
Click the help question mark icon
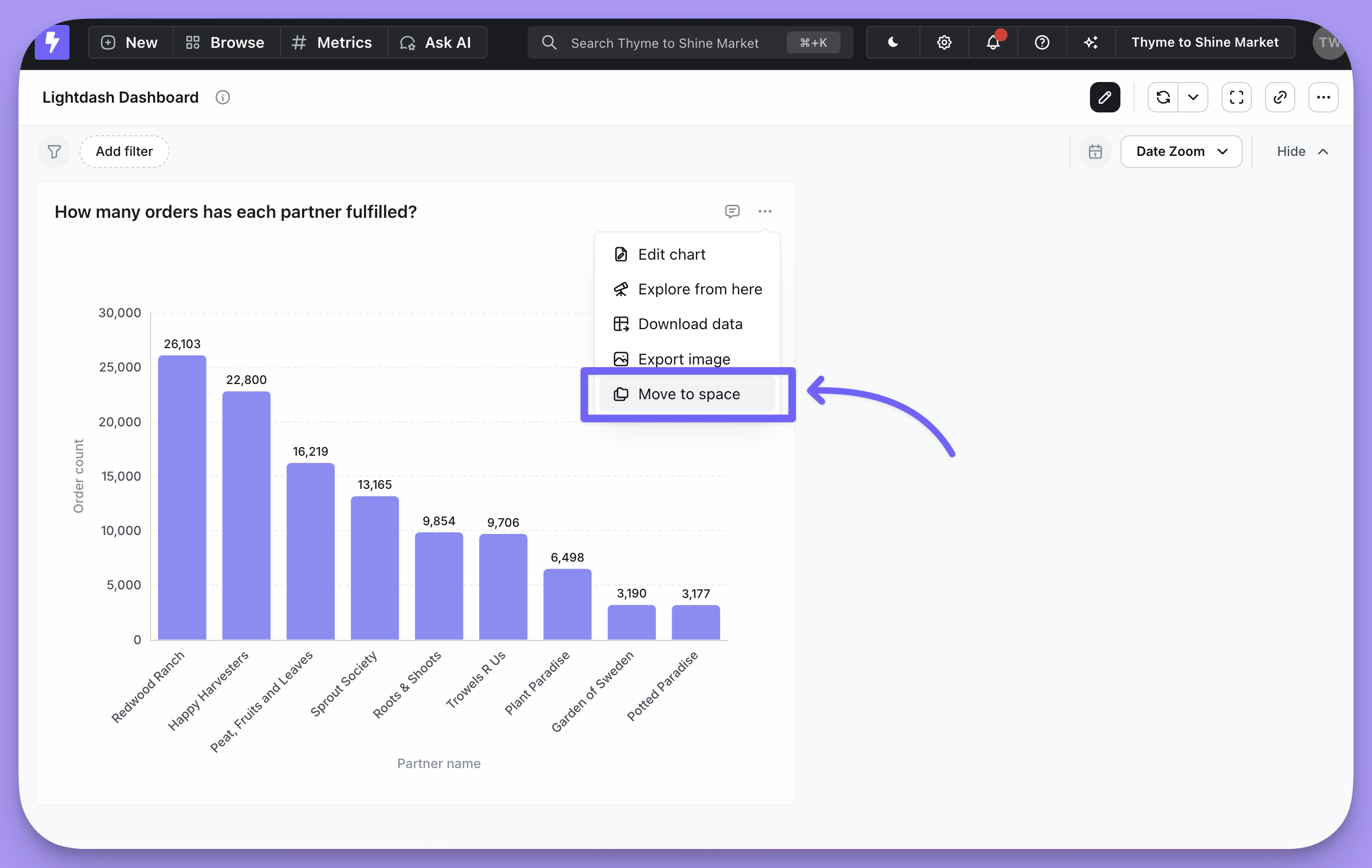[x=1042, y=42]
